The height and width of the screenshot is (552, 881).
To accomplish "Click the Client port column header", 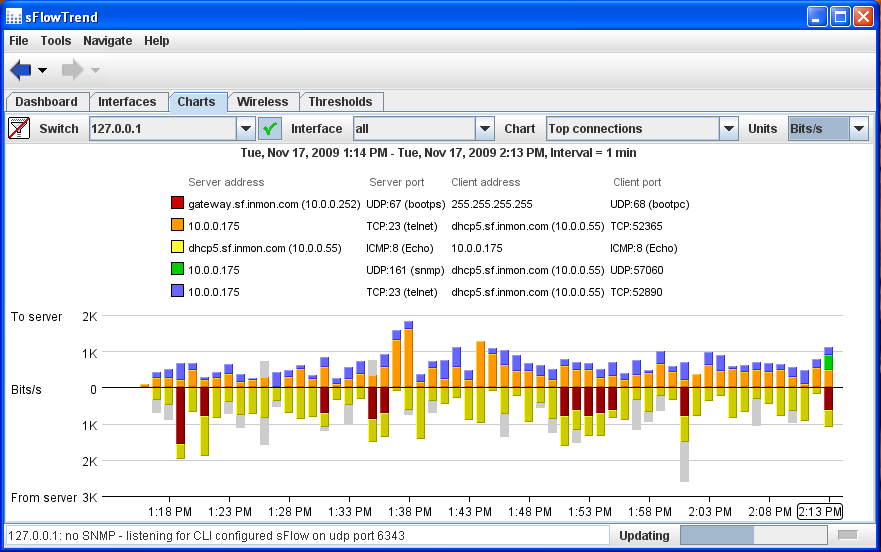I will click(x=637, y=182).
